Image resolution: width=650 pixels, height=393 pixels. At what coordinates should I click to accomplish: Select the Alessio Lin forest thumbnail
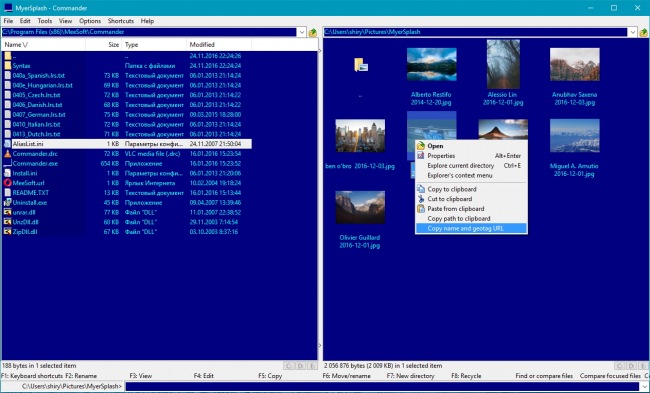pos(503,64)
